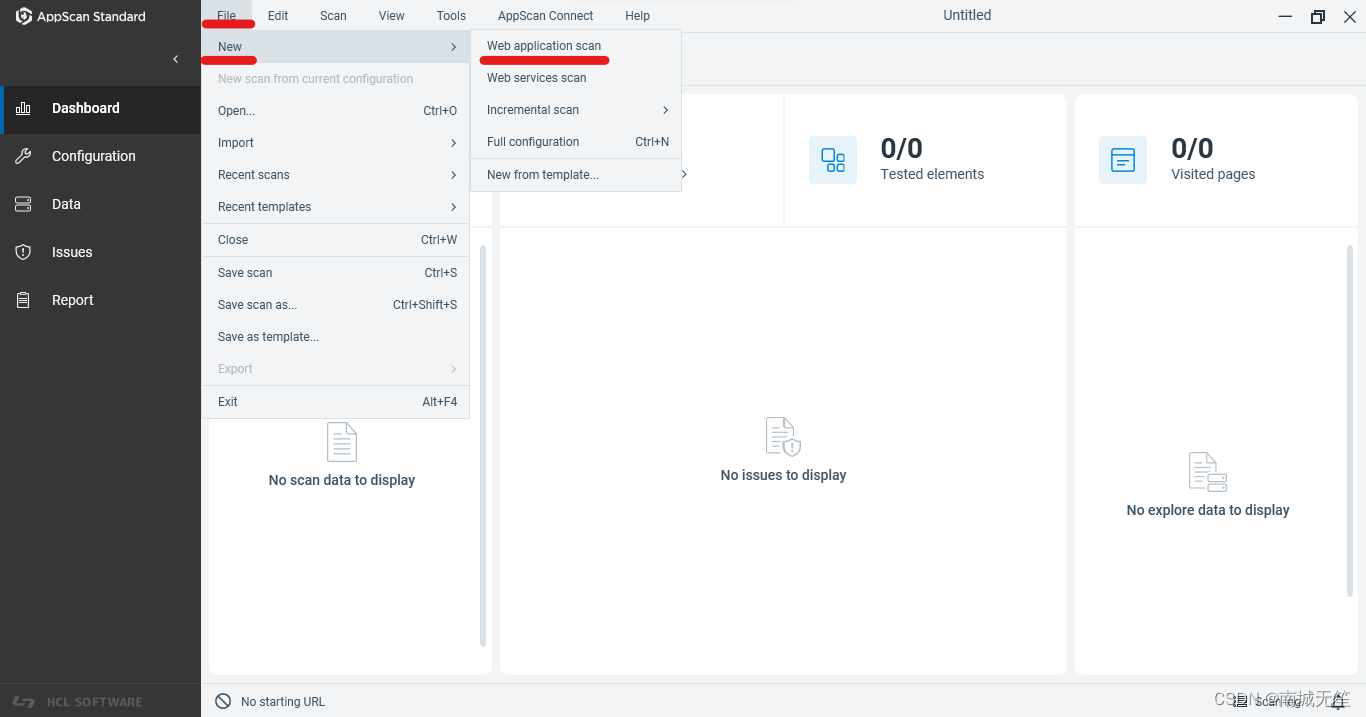
Task: Restore down the AppScan window
Action: click(x=1318, y=17)
